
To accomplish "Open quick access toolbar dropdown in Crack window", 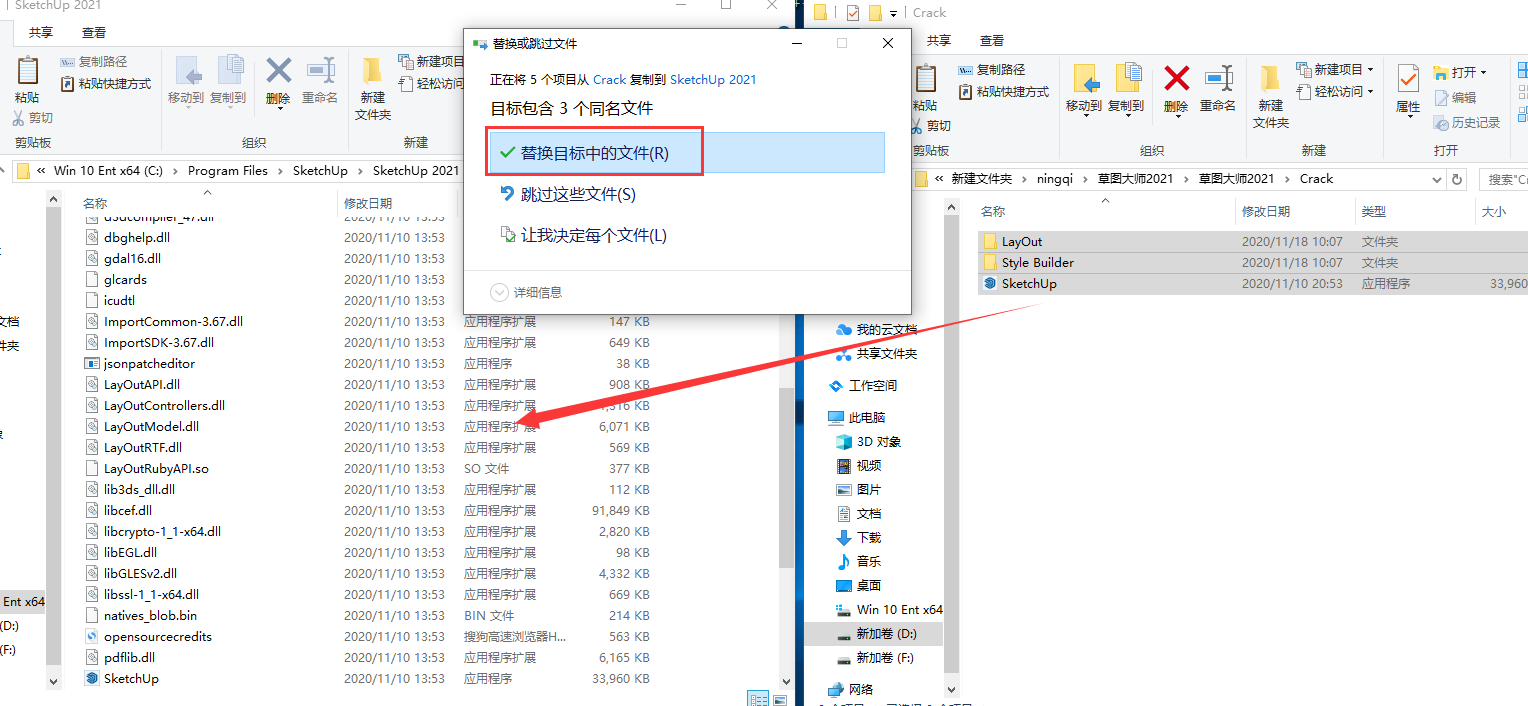I will click(893, 13).
